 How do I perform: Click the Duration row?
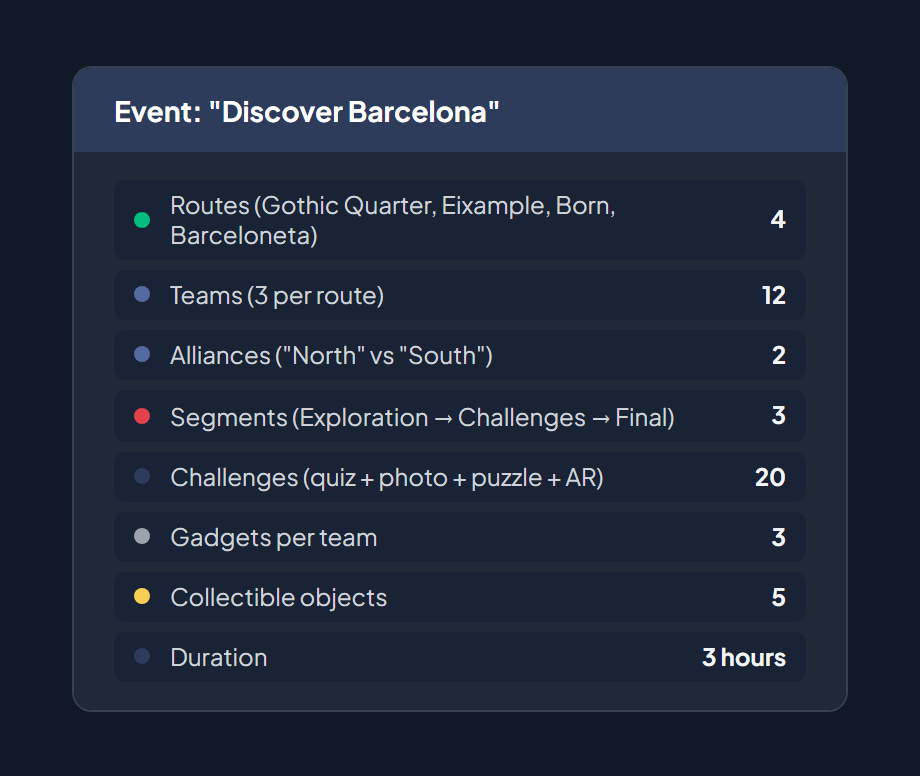(x=458, y=657)
